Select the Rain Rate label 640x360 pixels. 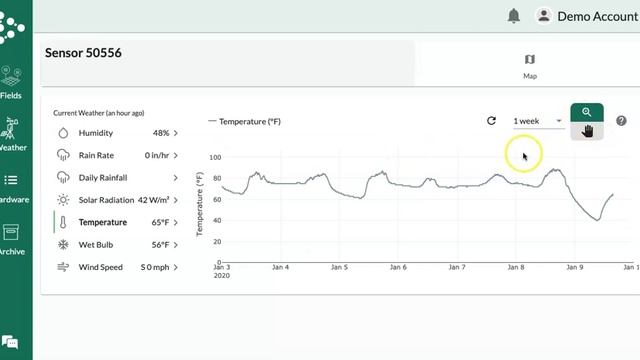tap(96, 156)
